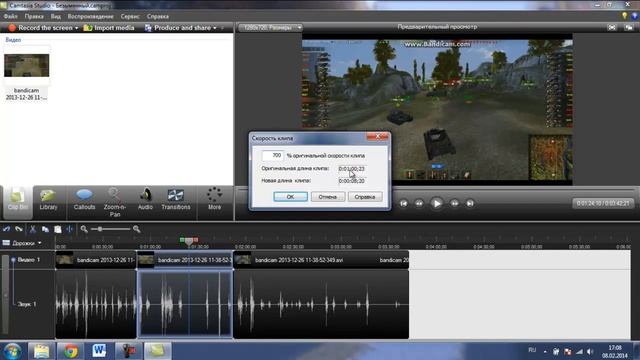
Task: Select the bandicam thumbnail in Clip Bin
Action: pos(27,65)
